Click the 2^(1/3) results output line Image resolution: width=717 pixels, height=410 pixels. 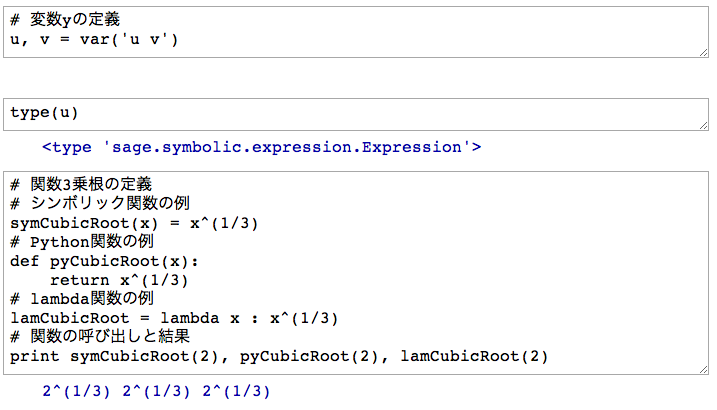[x=156, y=391]
